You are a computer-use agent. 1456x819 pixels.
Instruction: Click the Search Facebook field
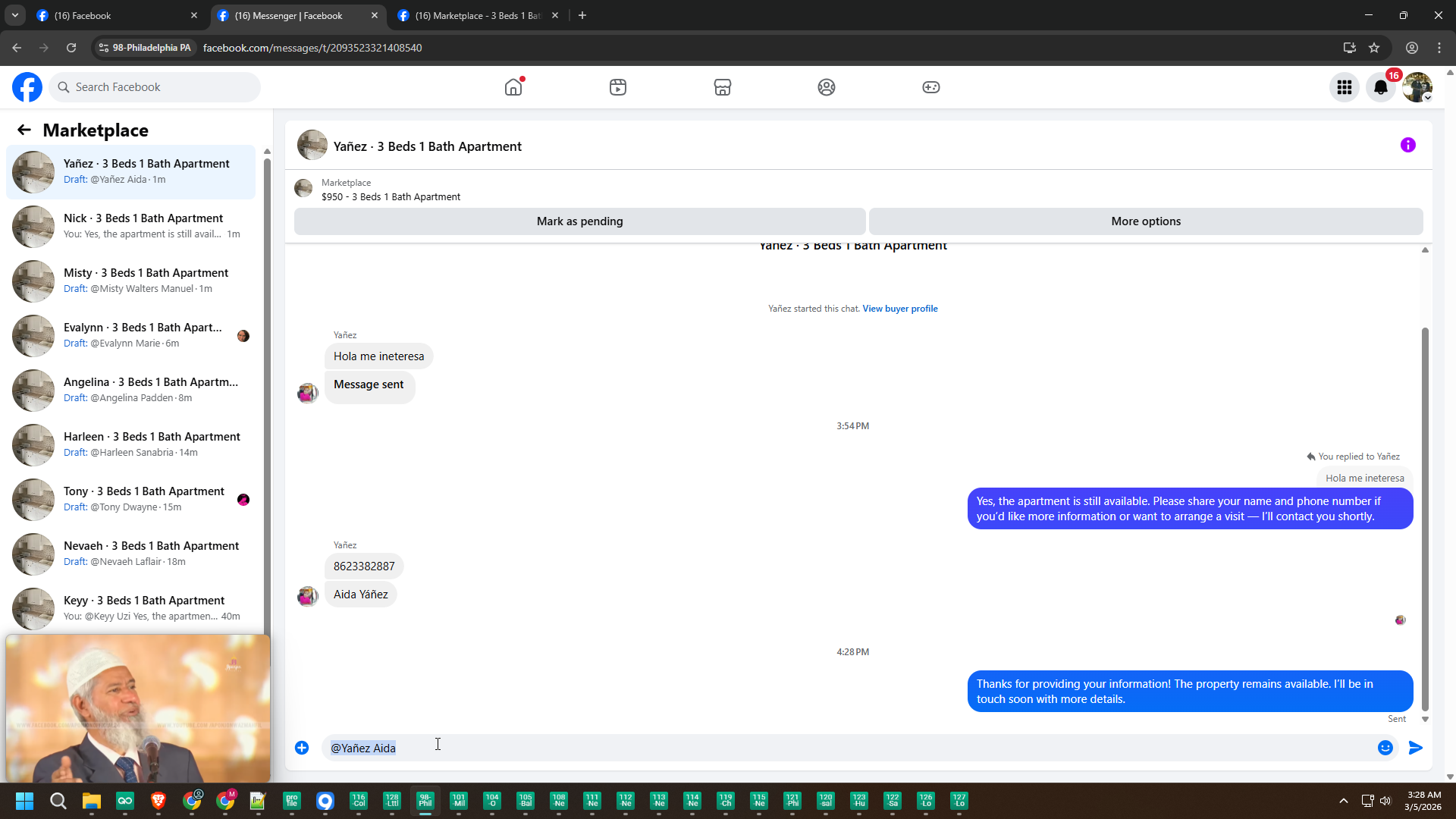point(155,87)
